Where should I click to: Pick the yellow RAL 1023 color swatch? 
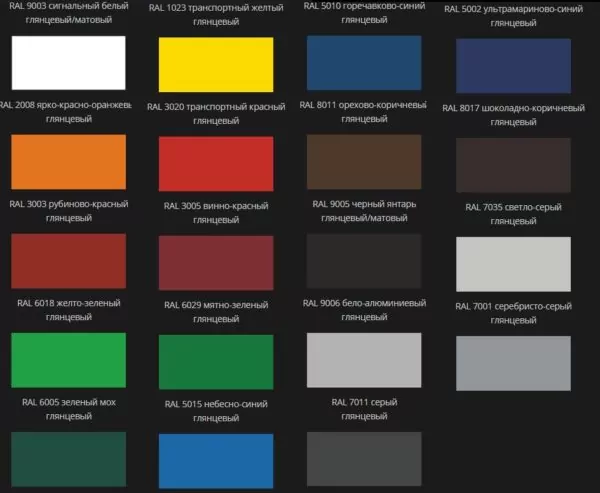point(216,65)
